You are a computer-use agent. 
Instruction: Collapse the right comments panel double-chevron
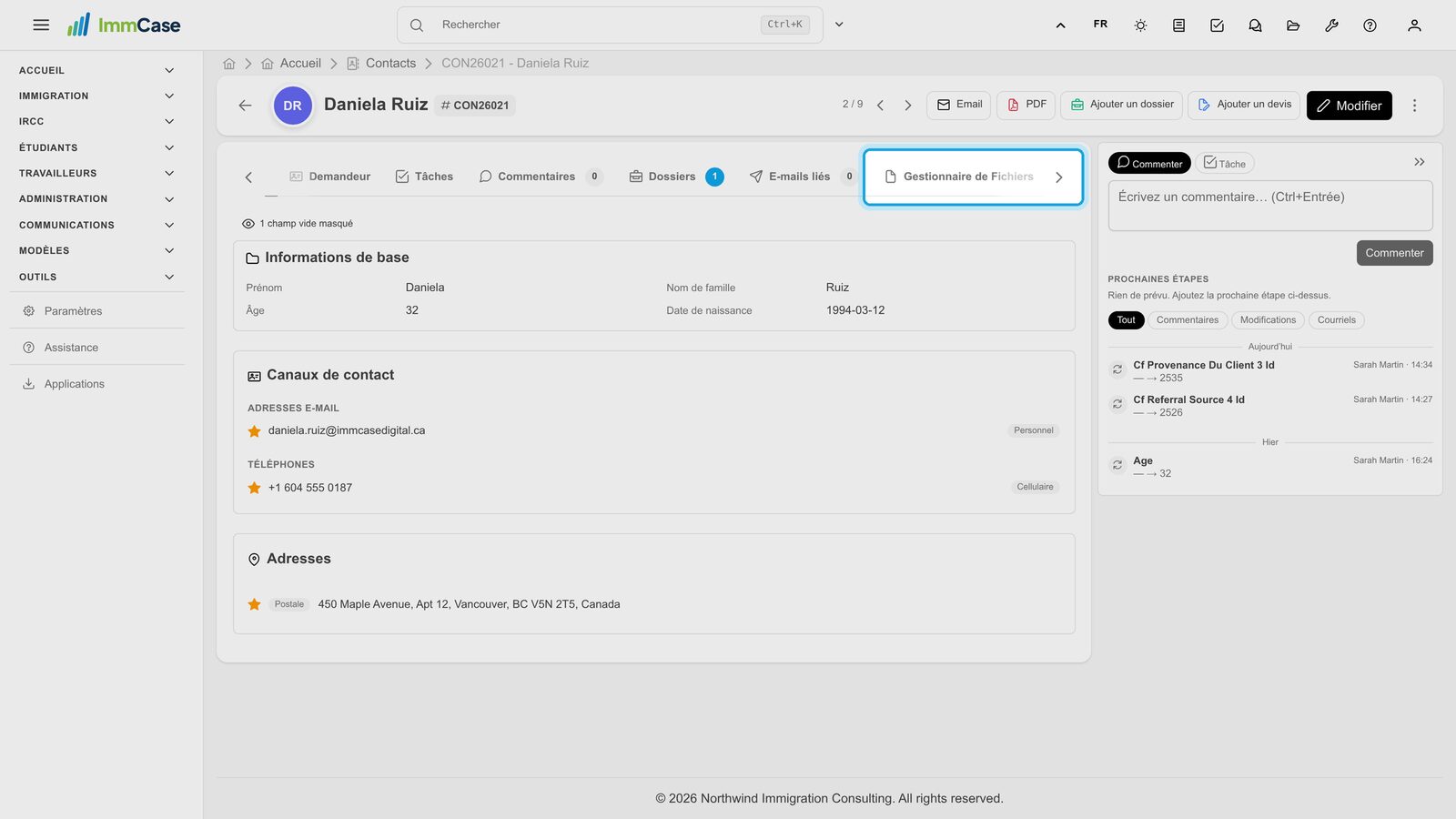[1419, 162]
